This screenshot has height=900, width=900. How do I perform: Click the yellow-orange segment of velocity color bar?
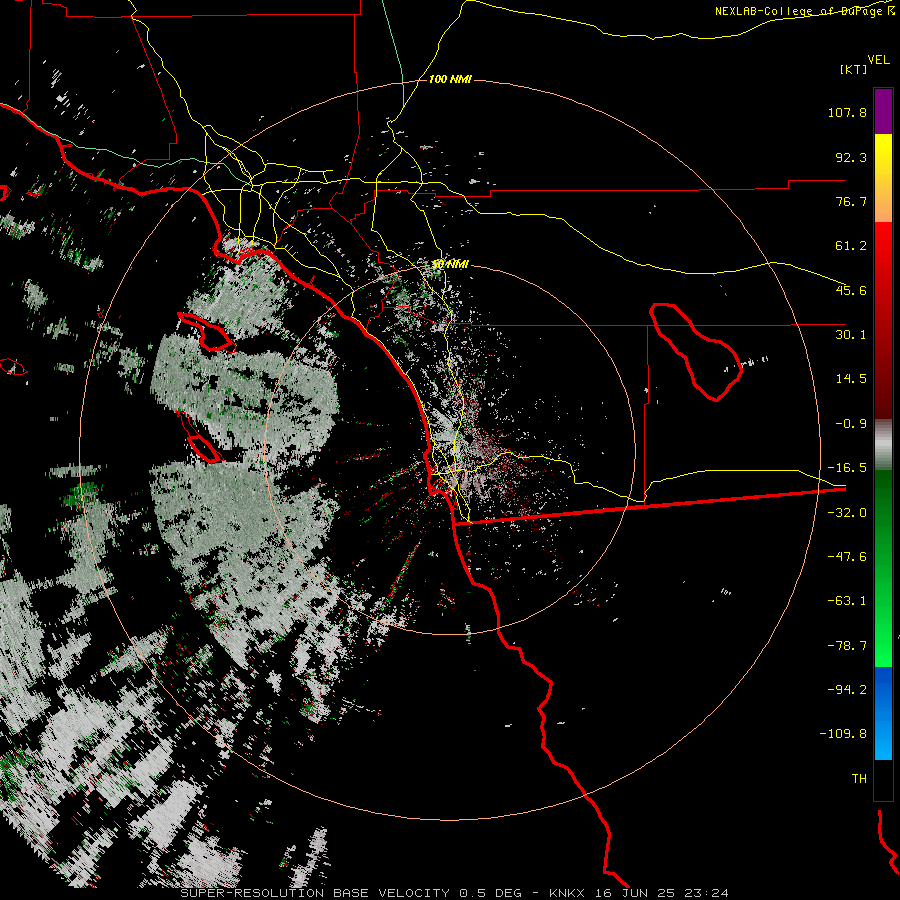pos(883,178)
